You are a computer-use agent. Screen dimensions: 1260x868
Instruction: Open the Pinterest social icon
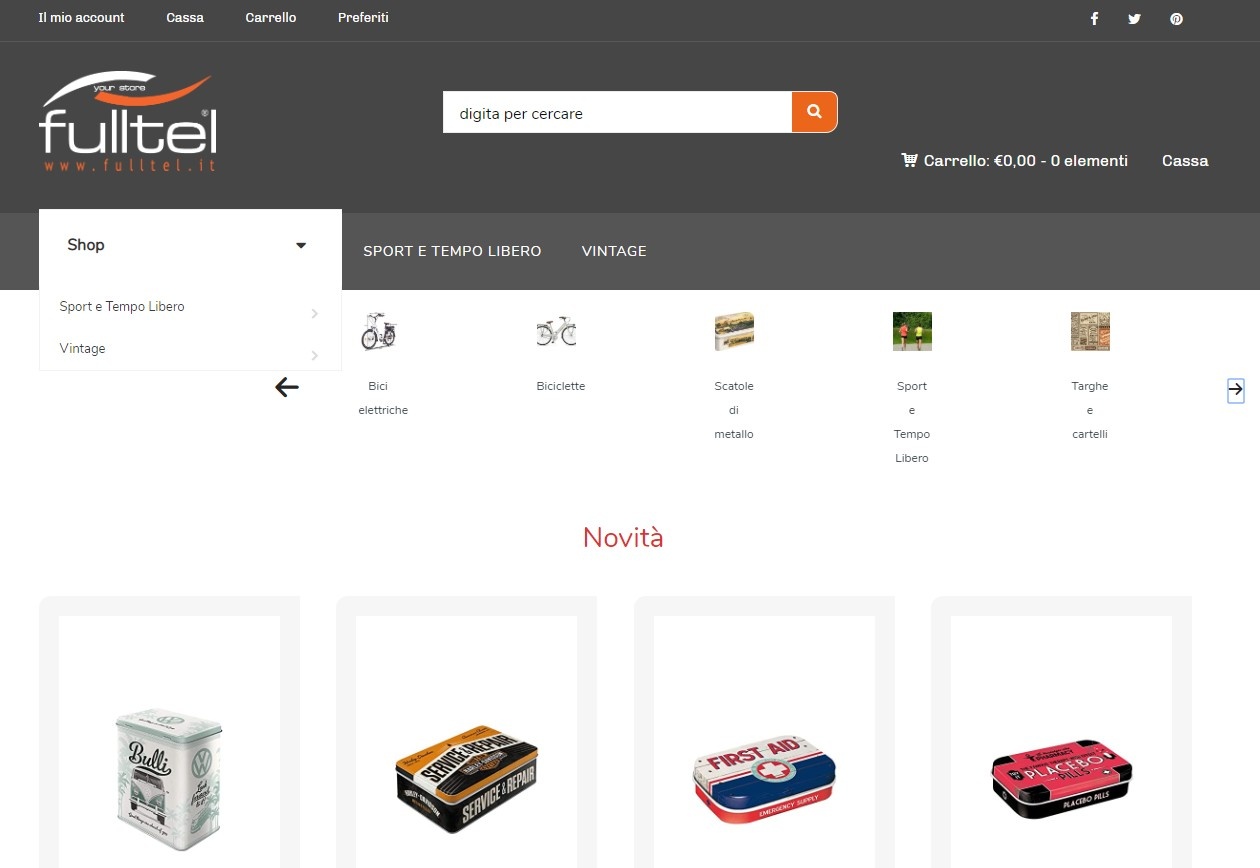[x=1176, y=19]
